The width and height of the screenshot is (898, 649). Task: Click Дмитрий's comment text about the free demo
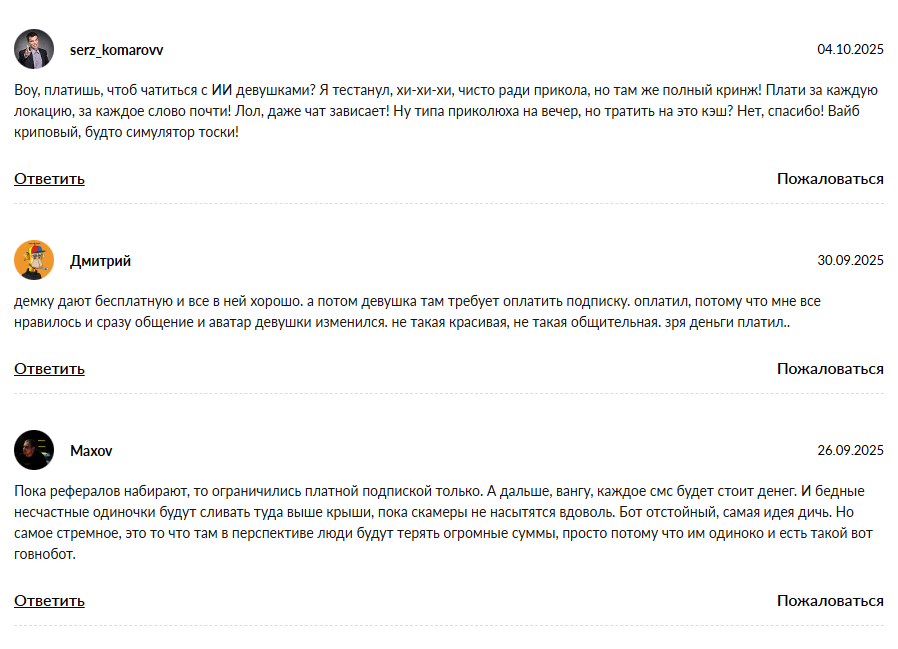400,312
